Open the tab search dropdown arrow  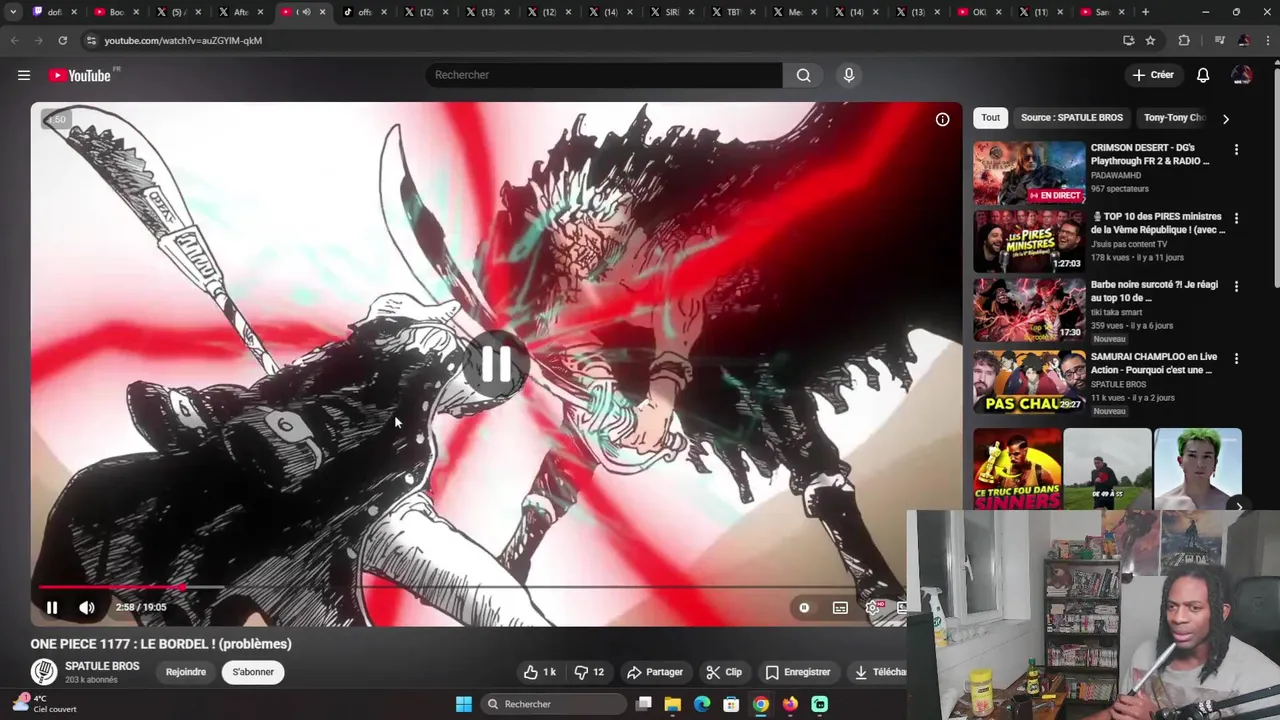click(13, 12)
